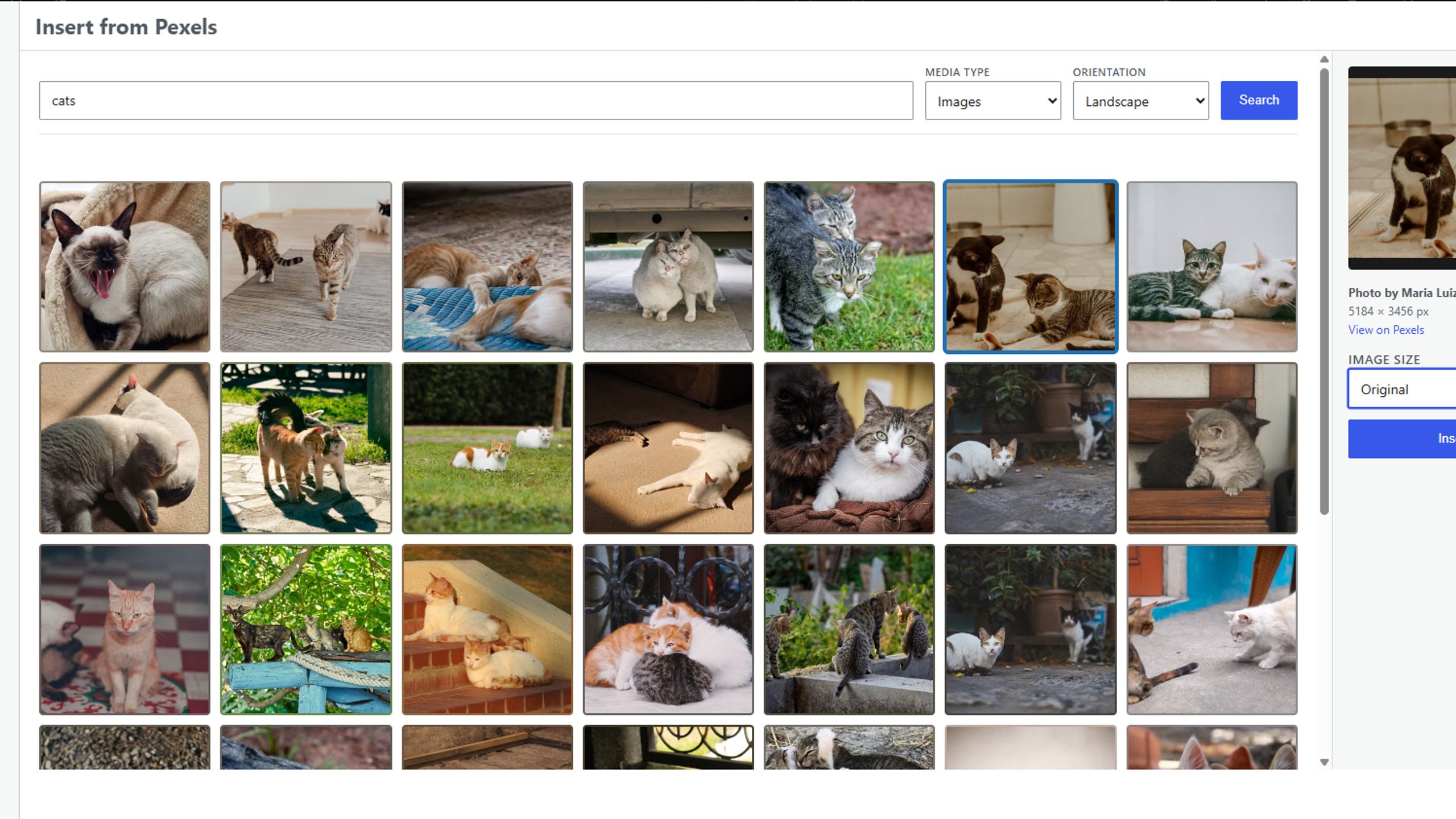Click the scrollbar down arrow
Image resolution: width=1456 pixels, height=819 pixels.
coord(1324,762)
